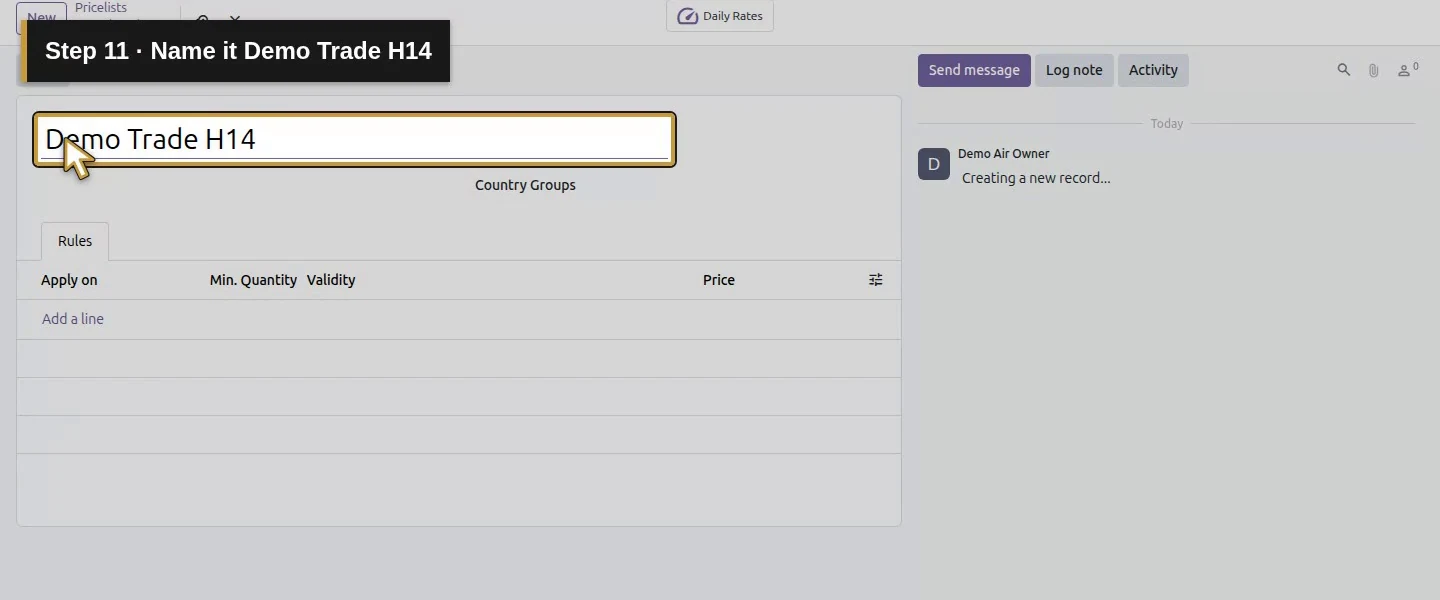Select the Demo Air Owner author name
The image size is (1440, 600).
click(x=1004, y=154)
